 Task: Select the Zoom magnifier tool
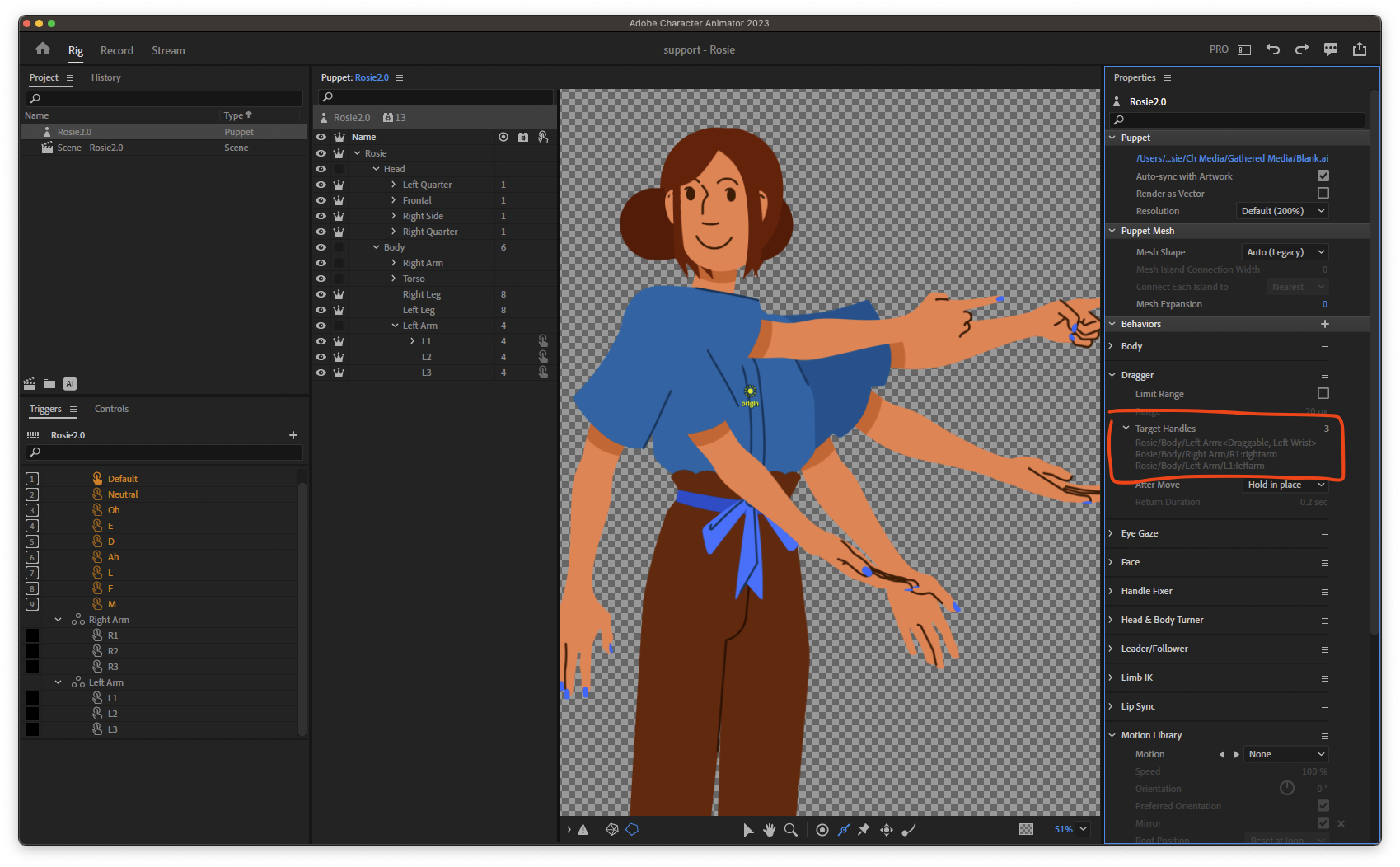click(x=791, y=830)
